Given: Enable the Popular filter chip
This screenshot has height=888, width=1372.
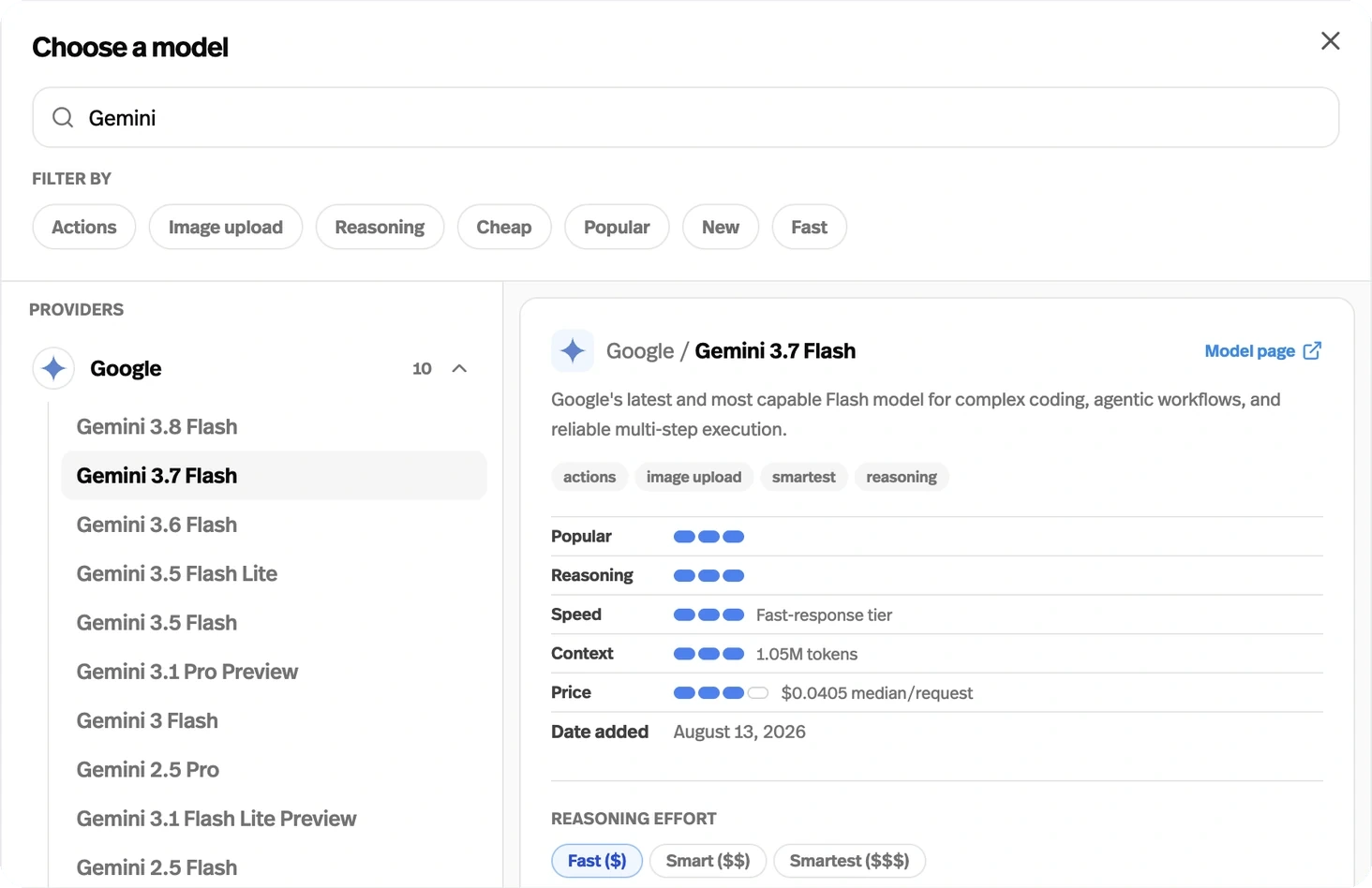Looking at the screenshot, I should pyautogui.click(x=617, y=227).
